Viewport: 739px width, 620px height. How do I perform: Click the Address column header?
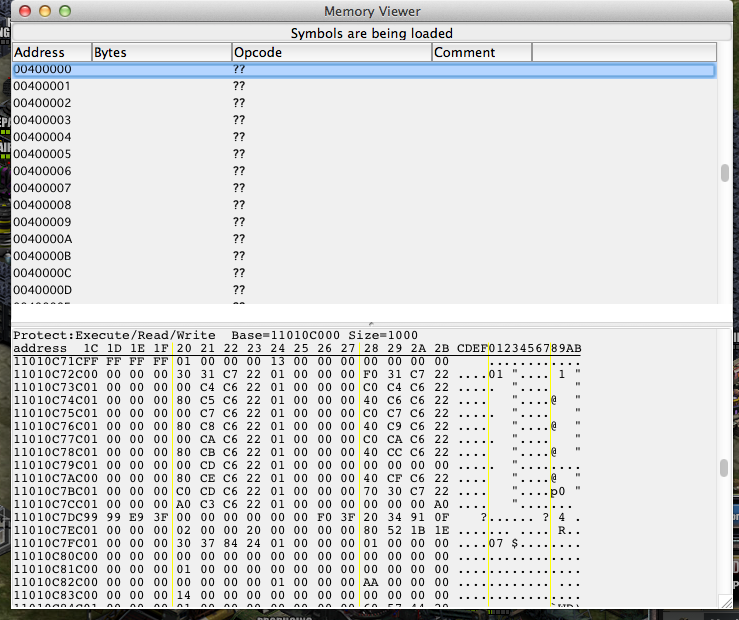[51, 52]
